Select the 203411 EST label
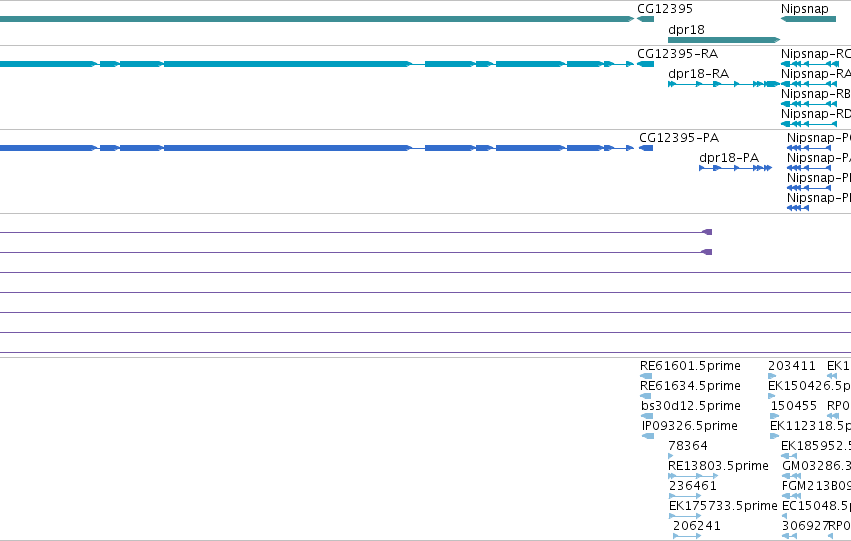851x541 pixels. pyautogui.click(x=792, y=366)
